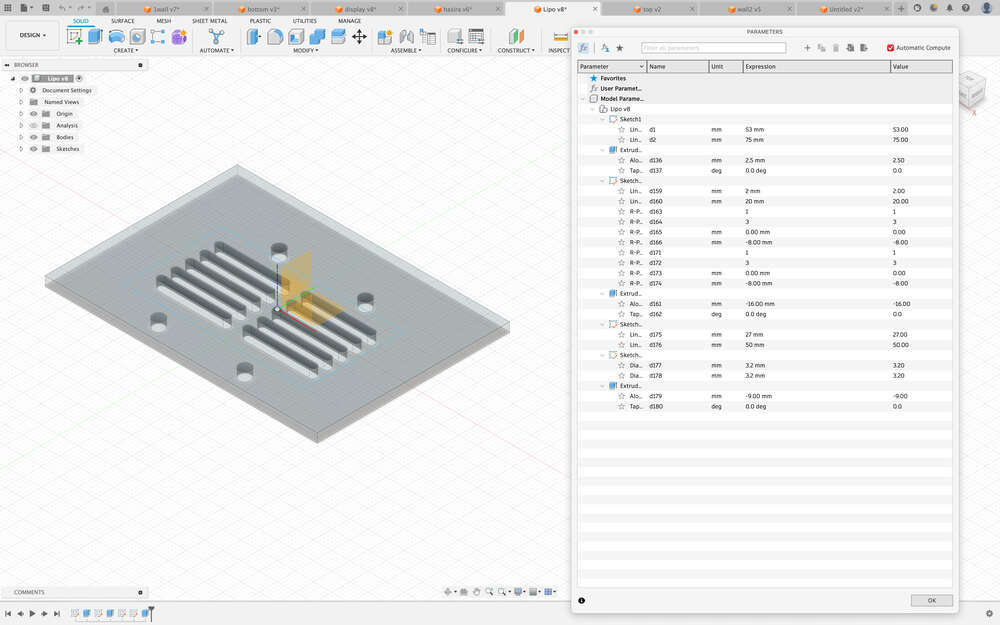
Task: Jump to the timeline start
Action: tap(8, 614)
